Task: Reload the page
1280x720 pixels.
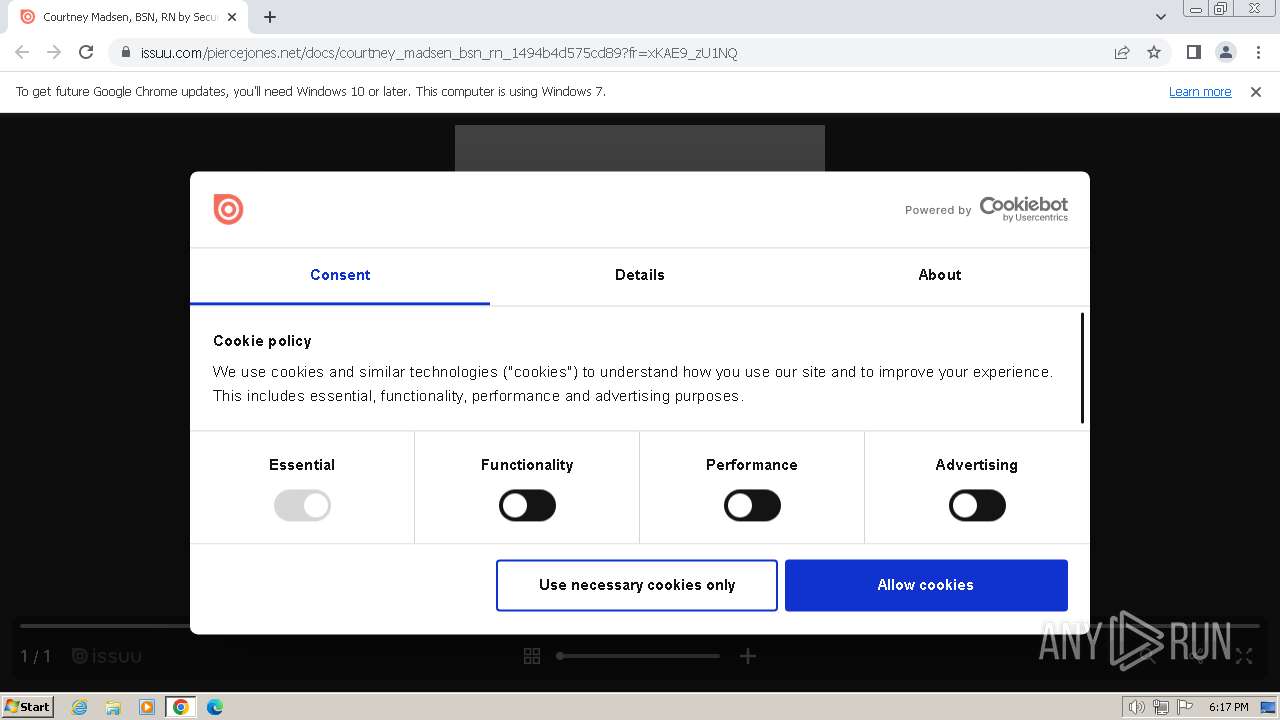Action: click(86, 52)
